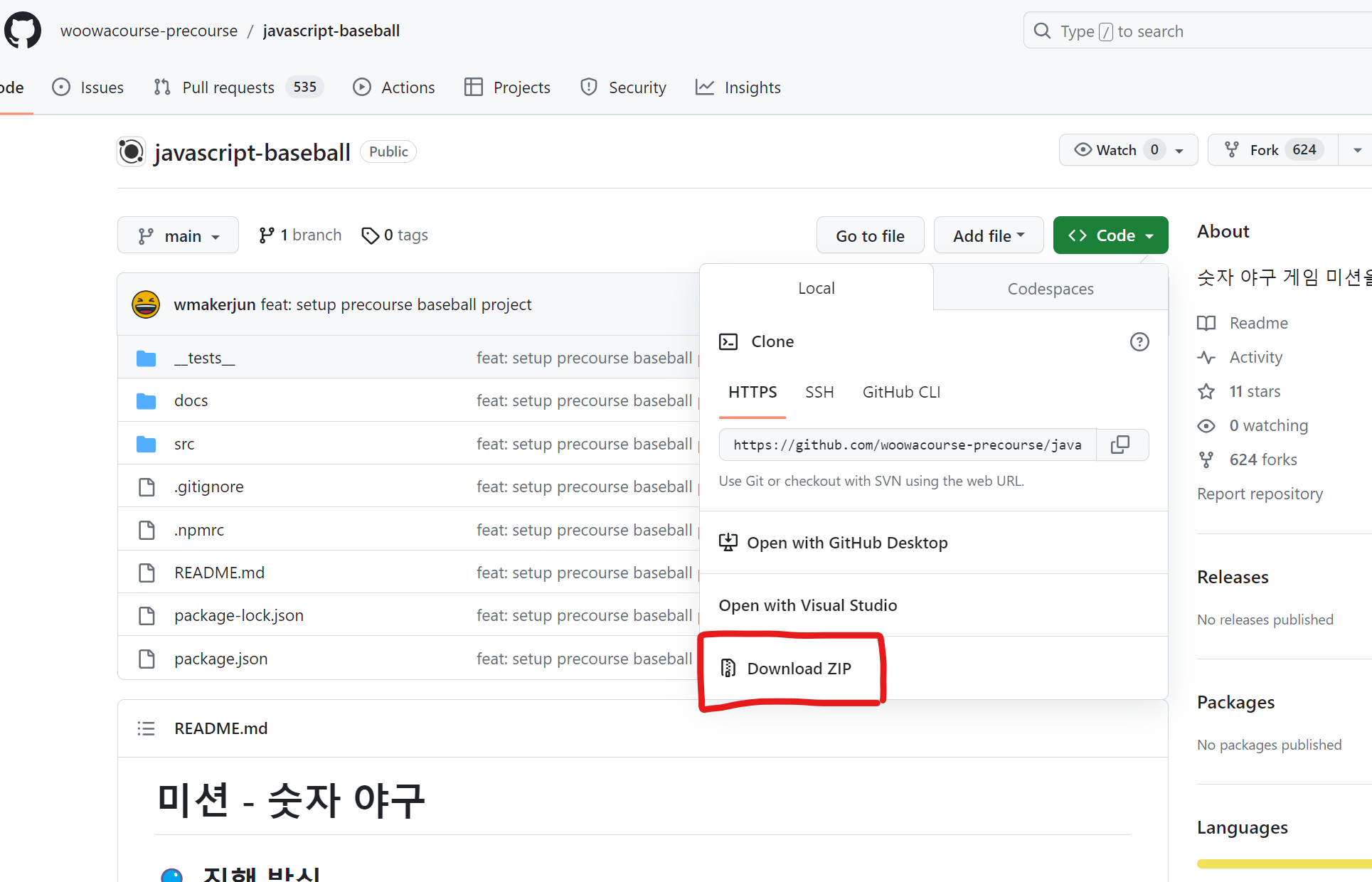Viewport: 1372px width, 882px height.
Task: Click the clone URL text field
Action: click(x=908, y=445)
